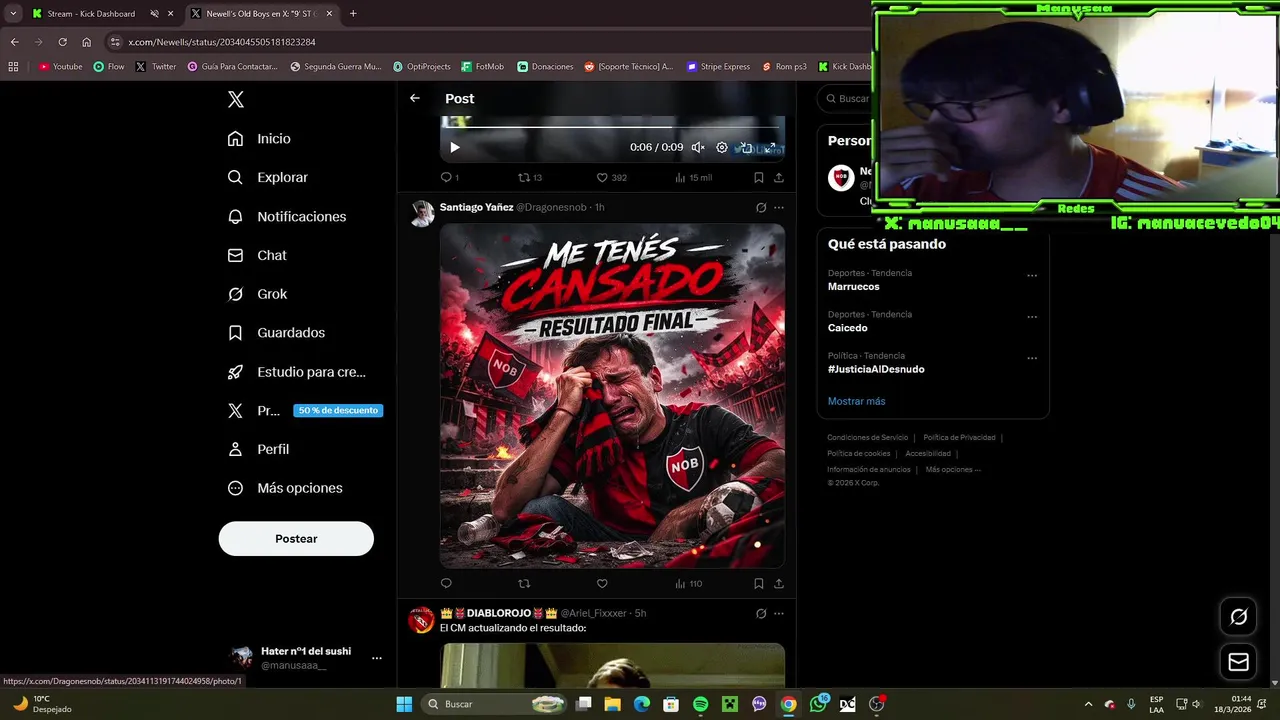Viewport: 1280px width, 720px height.
Task: Open video settings gear
Action: point(722,147)
